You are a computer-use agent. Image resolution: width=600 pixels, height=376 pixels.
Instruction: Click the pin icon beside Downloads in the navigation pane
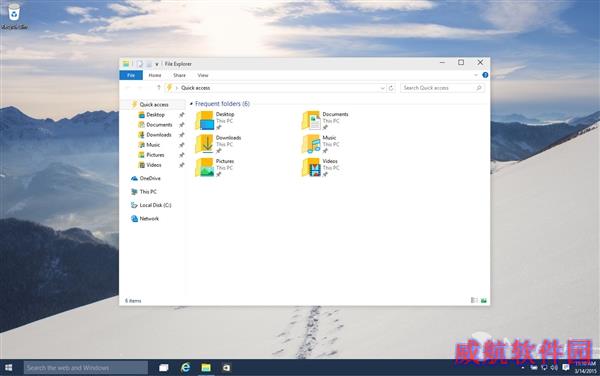(181, 135)
